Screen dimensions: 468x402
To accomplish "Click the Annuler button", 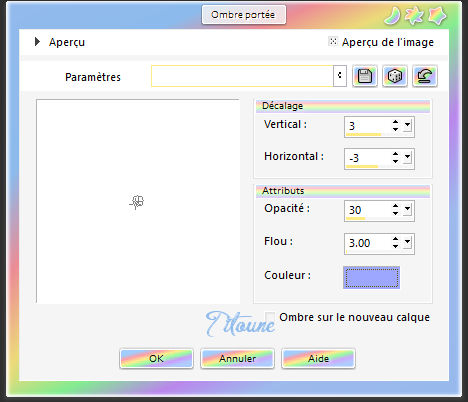I will click(x=237, y=358).
